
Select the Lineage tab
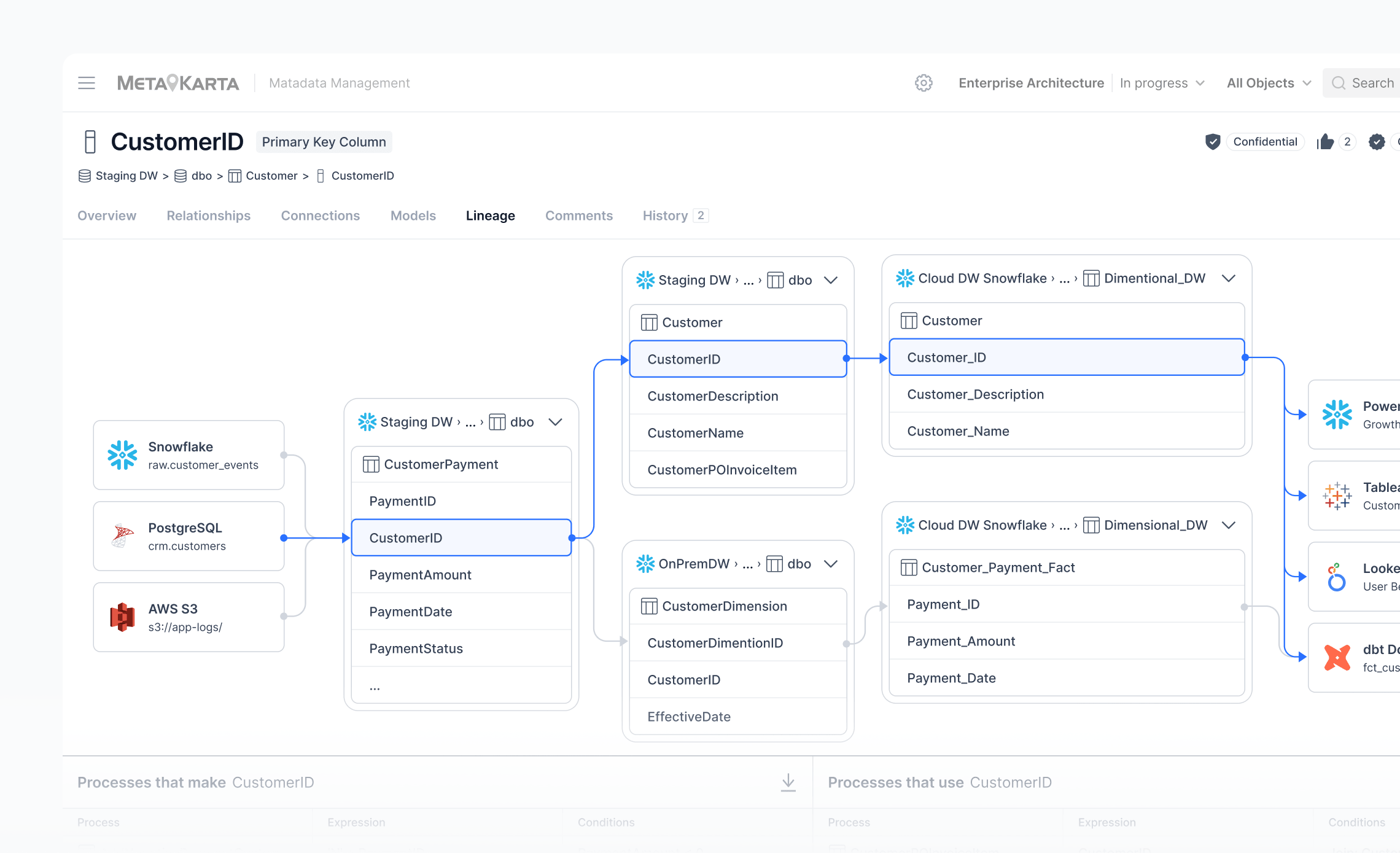[x=491, y=216]
